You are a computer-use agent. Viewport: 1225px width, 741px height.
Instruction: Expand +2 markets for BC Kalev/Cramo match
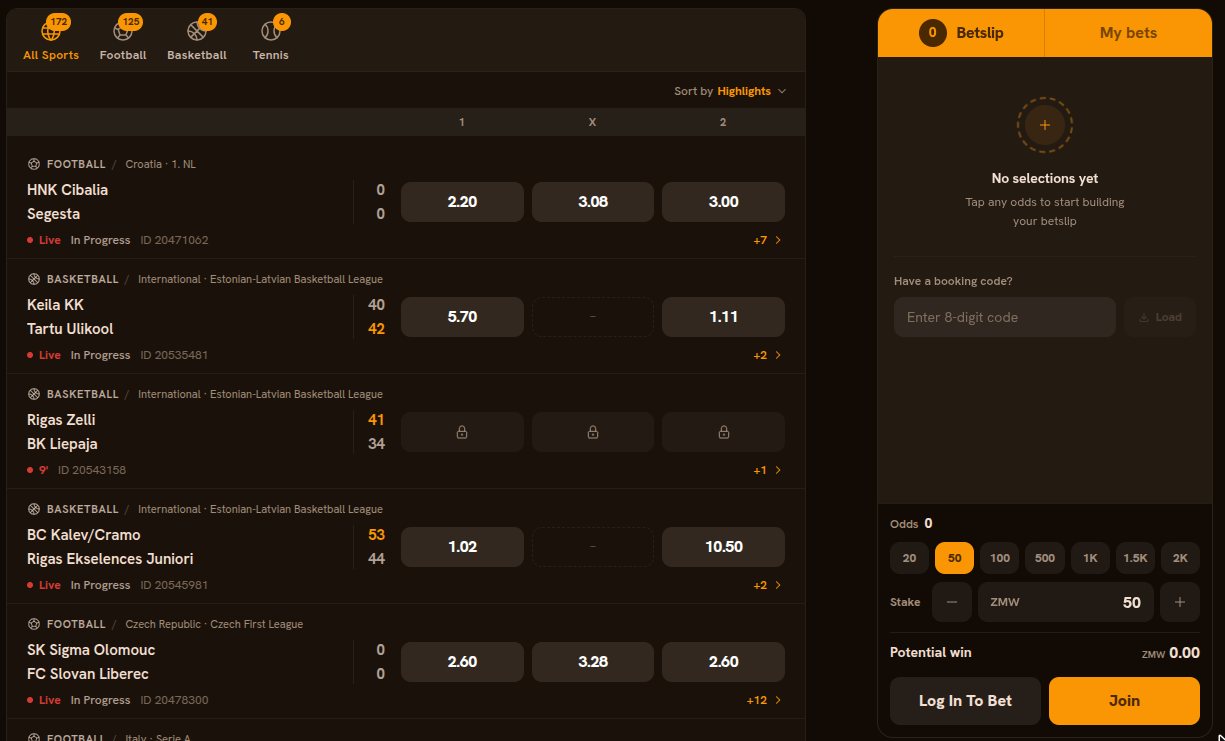767,585
